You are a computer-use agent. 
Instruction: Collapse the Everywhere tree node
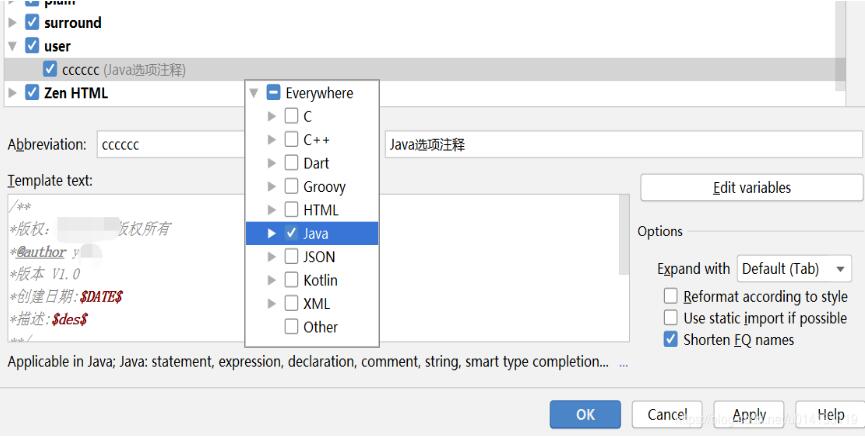click(x=254, y=93)
